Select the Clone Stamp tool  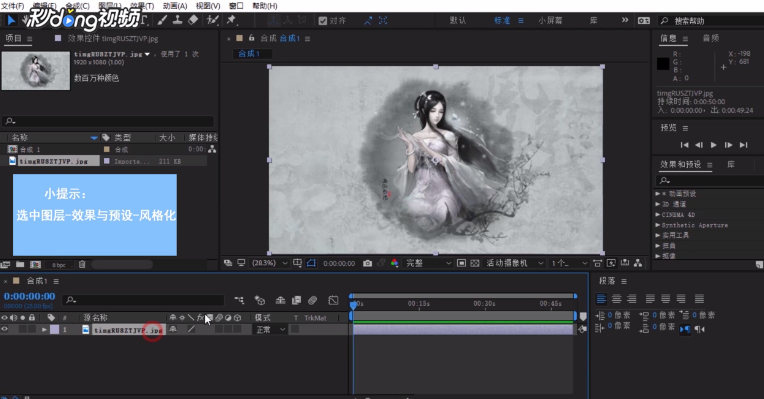click(x=178, y=20)
